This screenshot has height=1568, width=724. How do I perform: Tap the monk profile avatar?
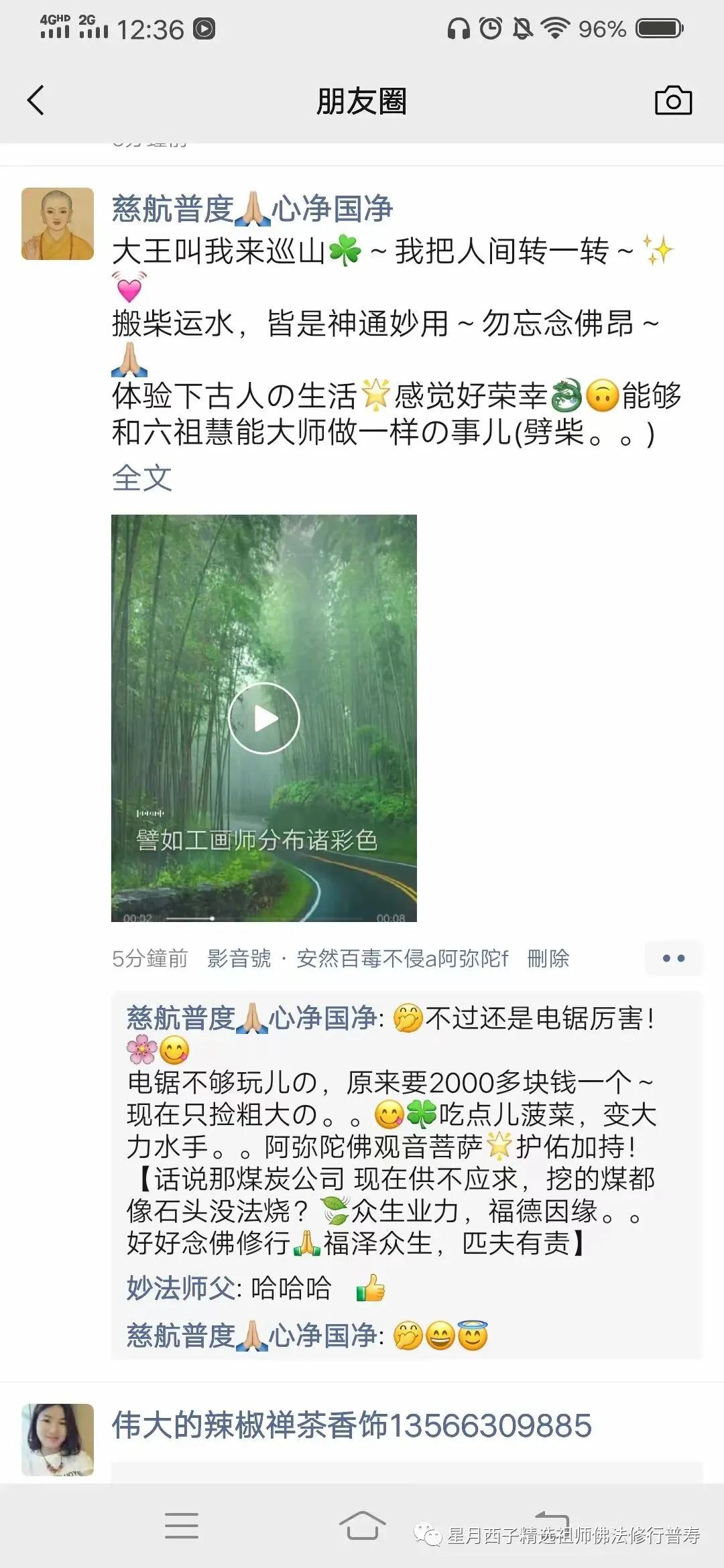pyautogui.click(x=58, y=224)
